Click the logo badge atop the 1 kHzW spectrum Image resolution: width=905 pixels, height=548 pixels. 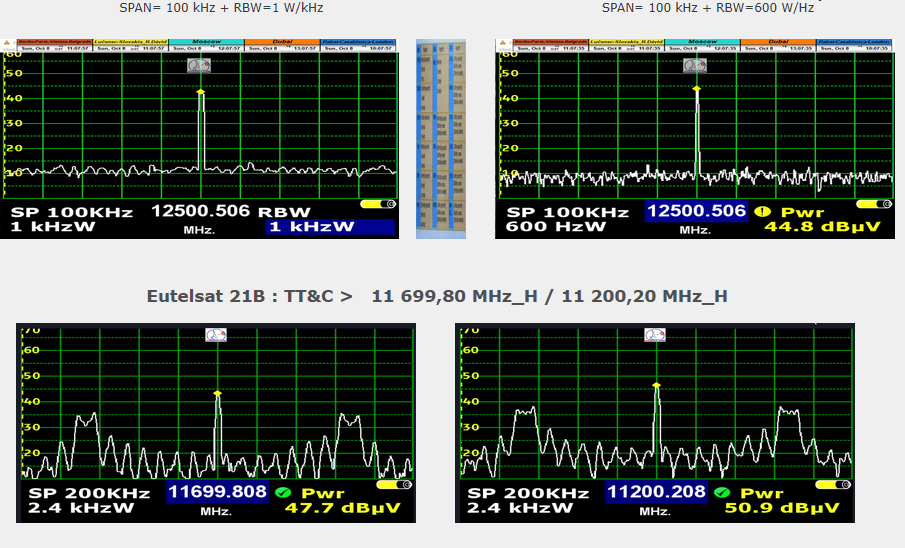[199, 66]
